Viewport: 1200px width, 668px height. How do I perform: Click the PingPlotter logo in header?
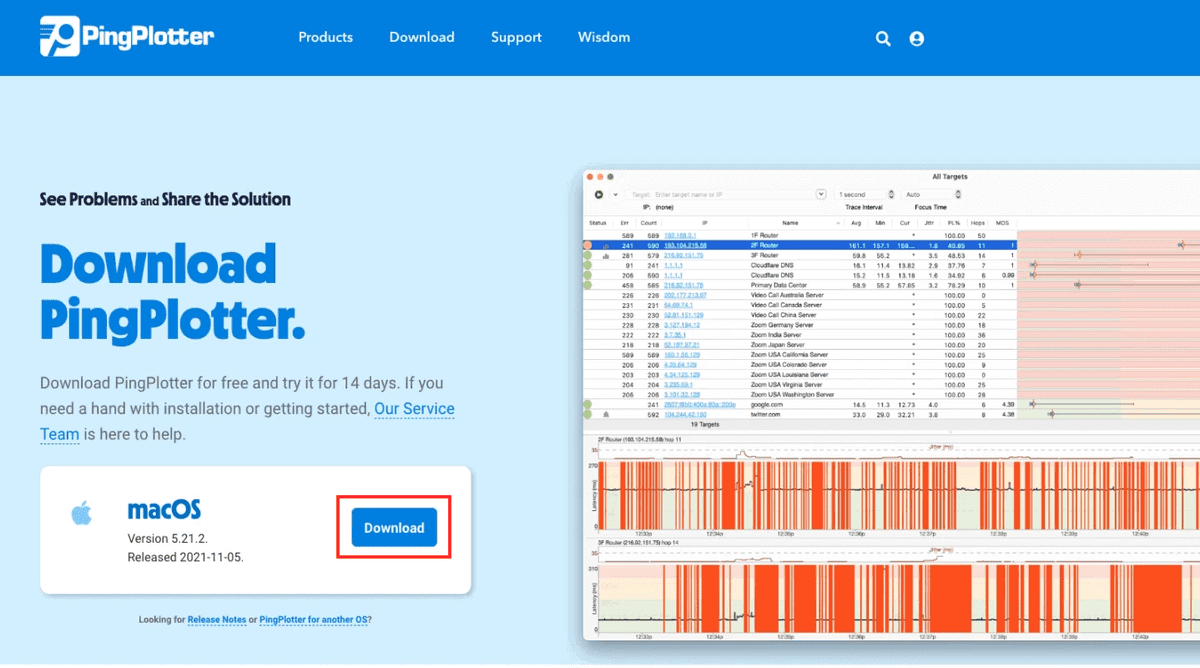click(126, 37)
